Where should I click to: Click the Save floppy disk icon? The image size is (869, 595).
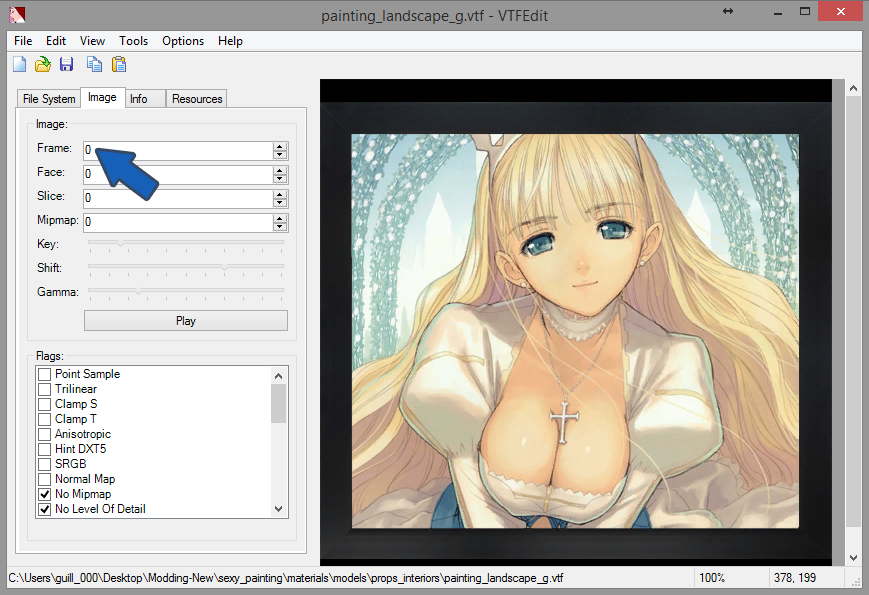(67, 64)
